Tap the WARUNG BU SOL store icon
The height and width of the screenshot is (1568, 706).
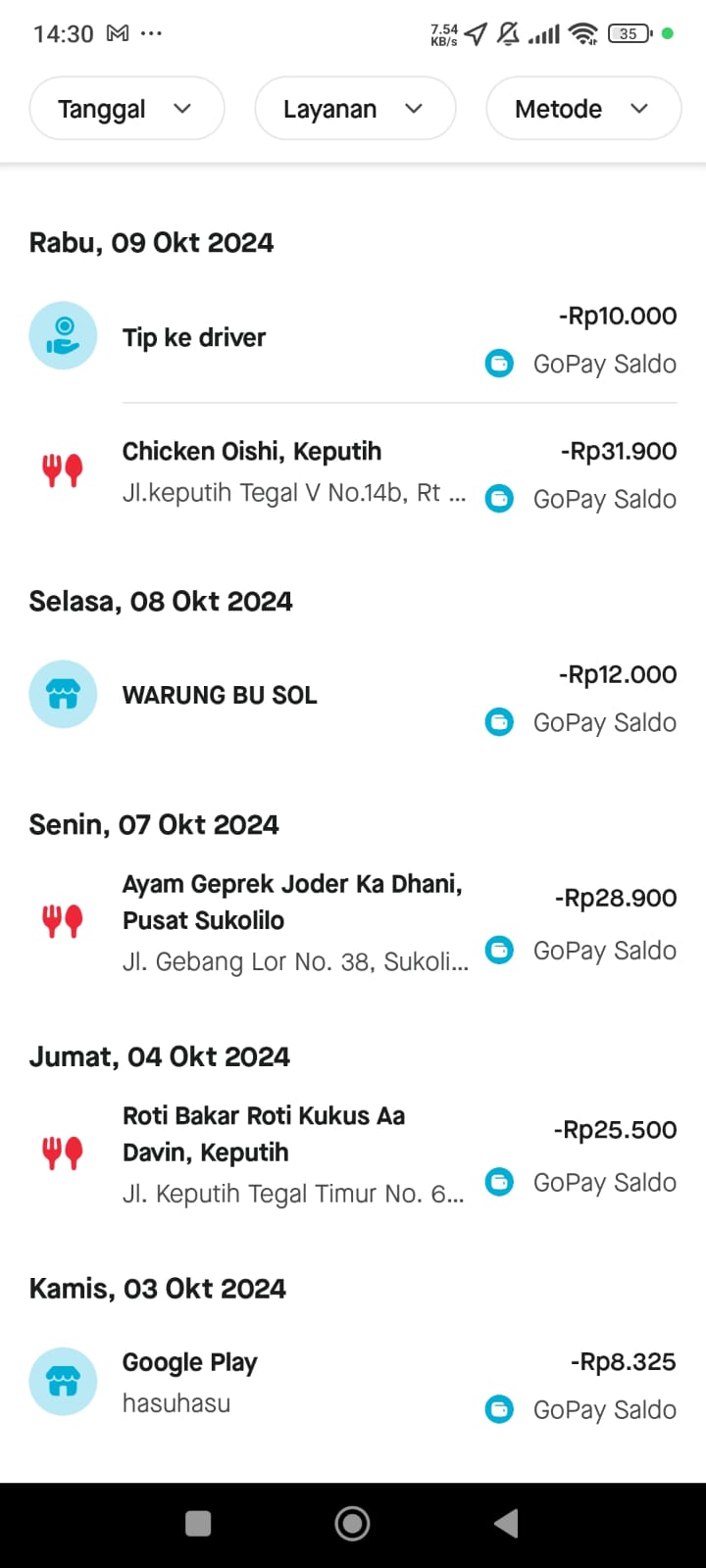click(63, 695)
